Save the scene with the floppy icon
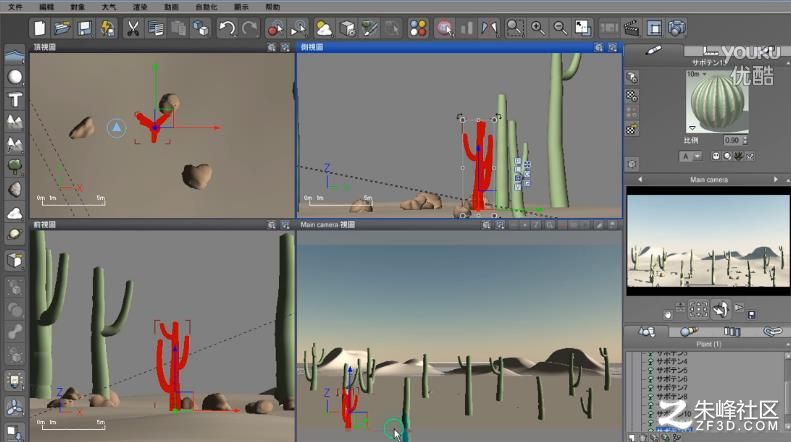Viewport: 791px width, 442px height. click(84, 28)
